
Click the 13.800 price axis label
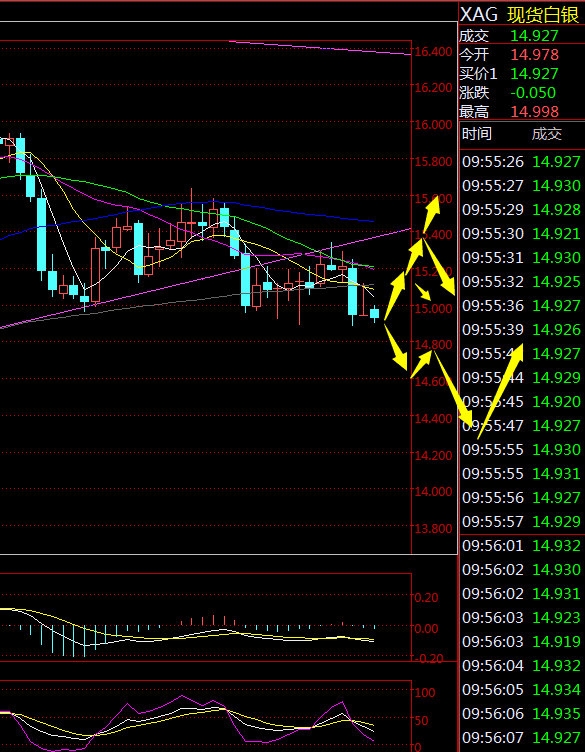point(433,529)
